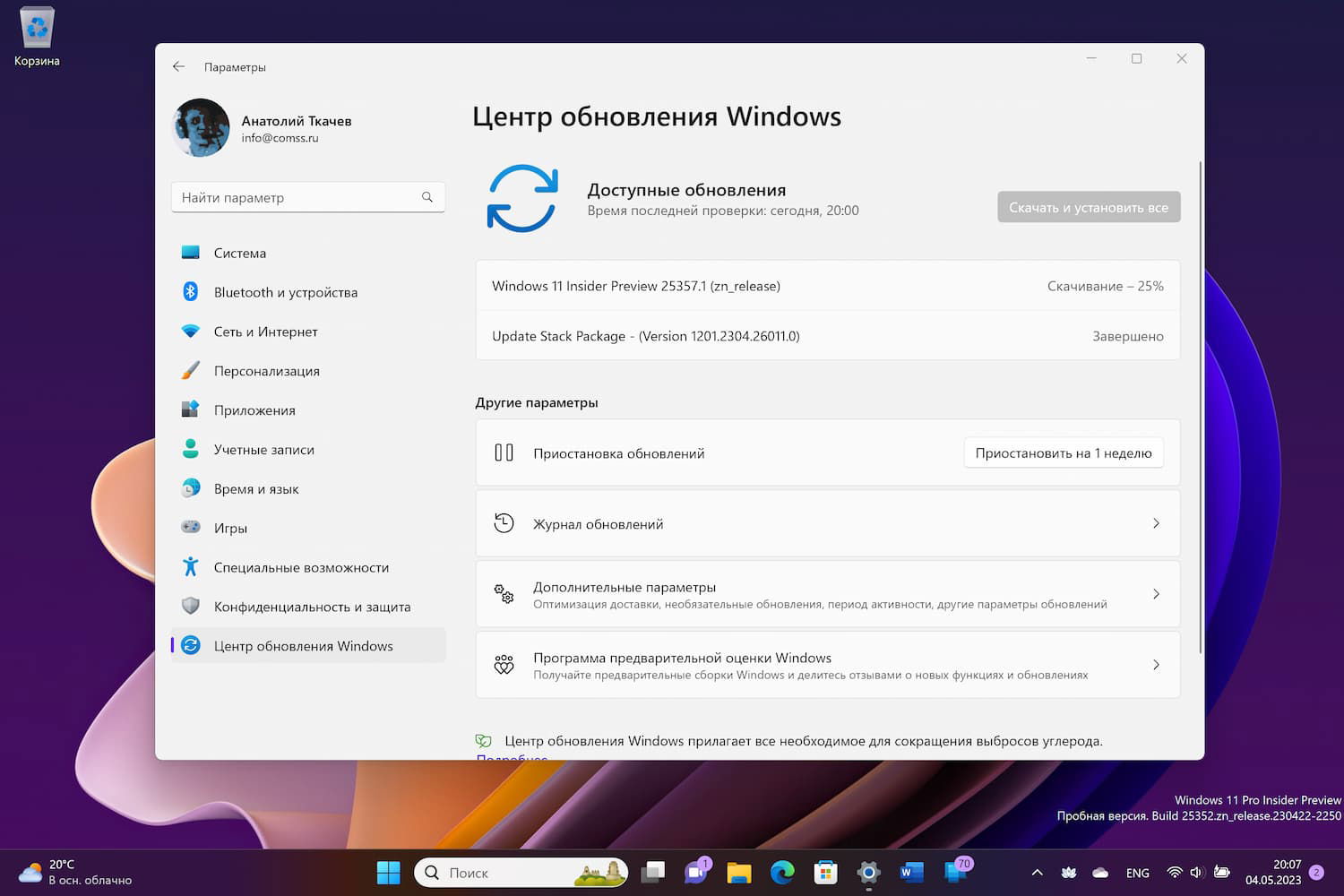The width and height of the screenshot is (1344, 896).
Task: Expand hidden system tray icons
Action: tap(1036, 872)
